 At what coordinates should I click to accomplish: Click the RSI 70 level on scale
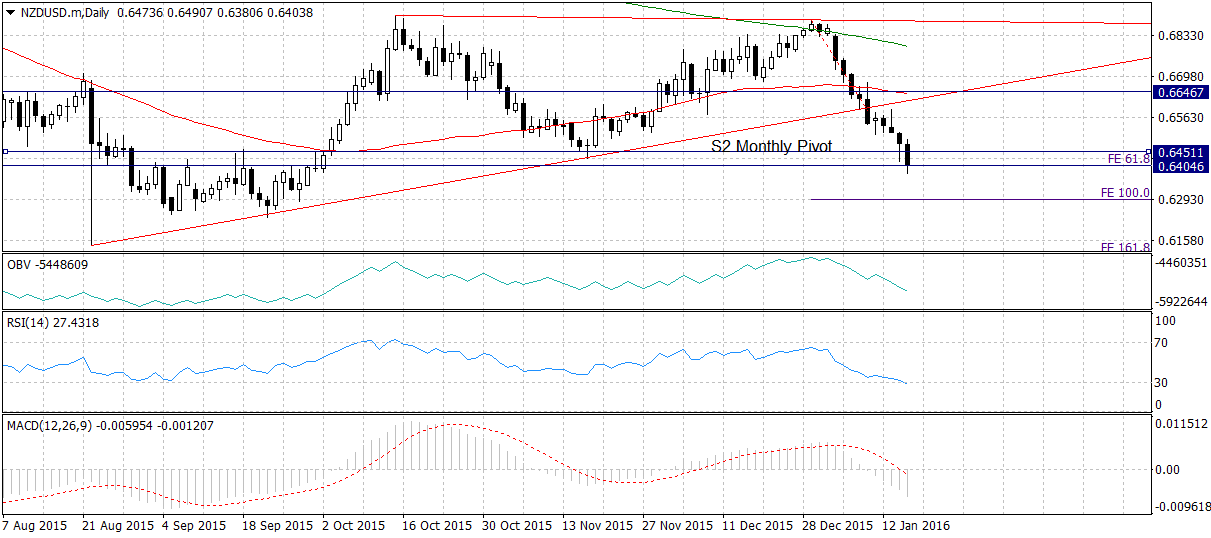point(1162,343)
